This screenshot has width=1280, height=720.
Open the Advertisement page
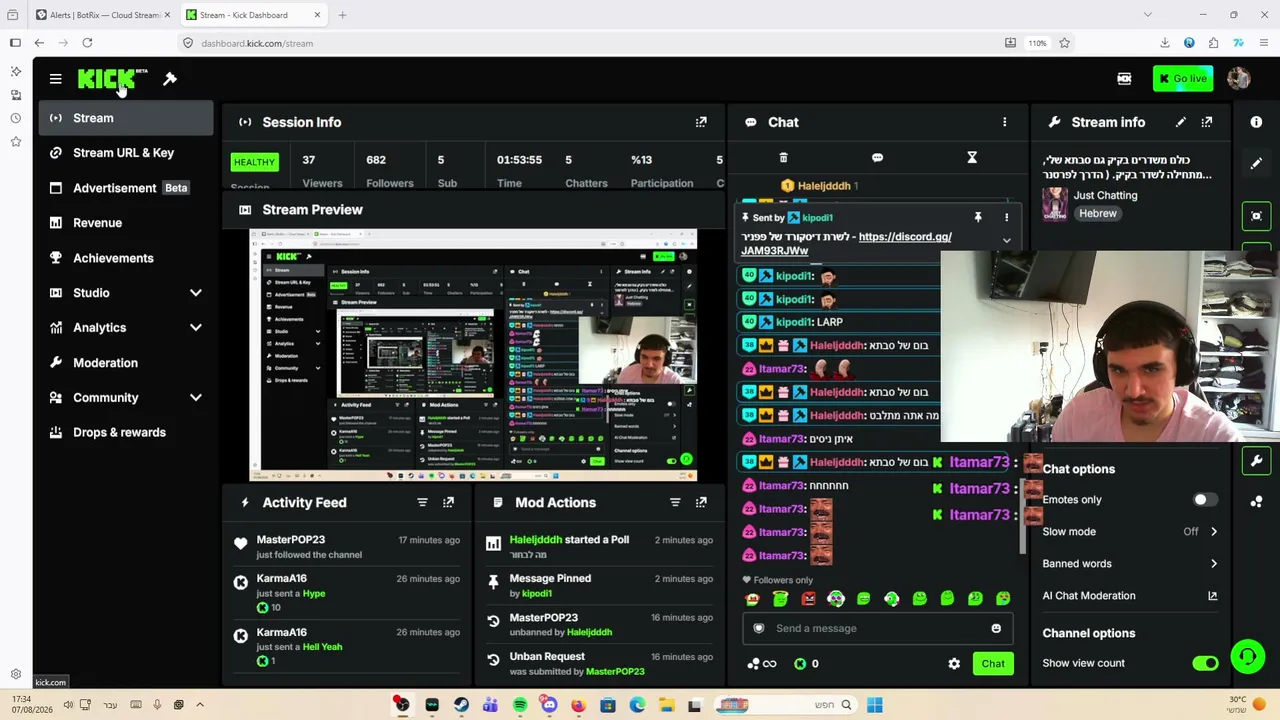coord(125,188)
